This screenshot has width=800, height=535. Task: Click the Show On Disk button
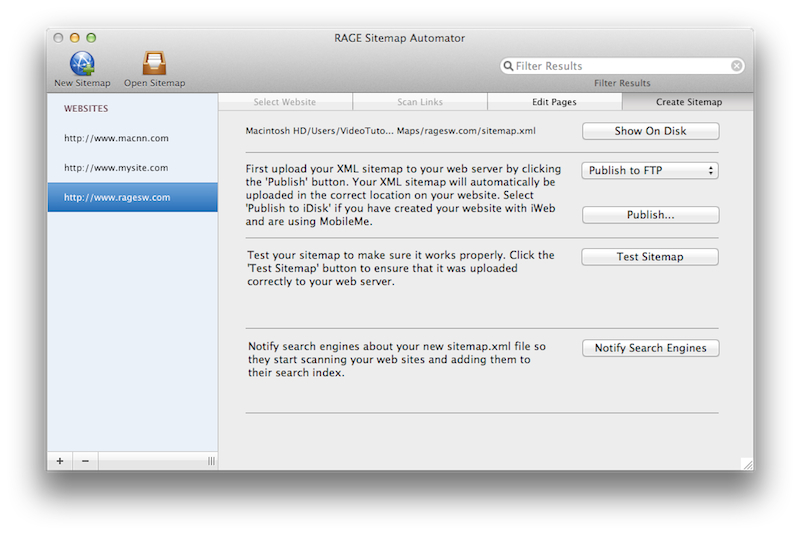(x=651, y=131)
